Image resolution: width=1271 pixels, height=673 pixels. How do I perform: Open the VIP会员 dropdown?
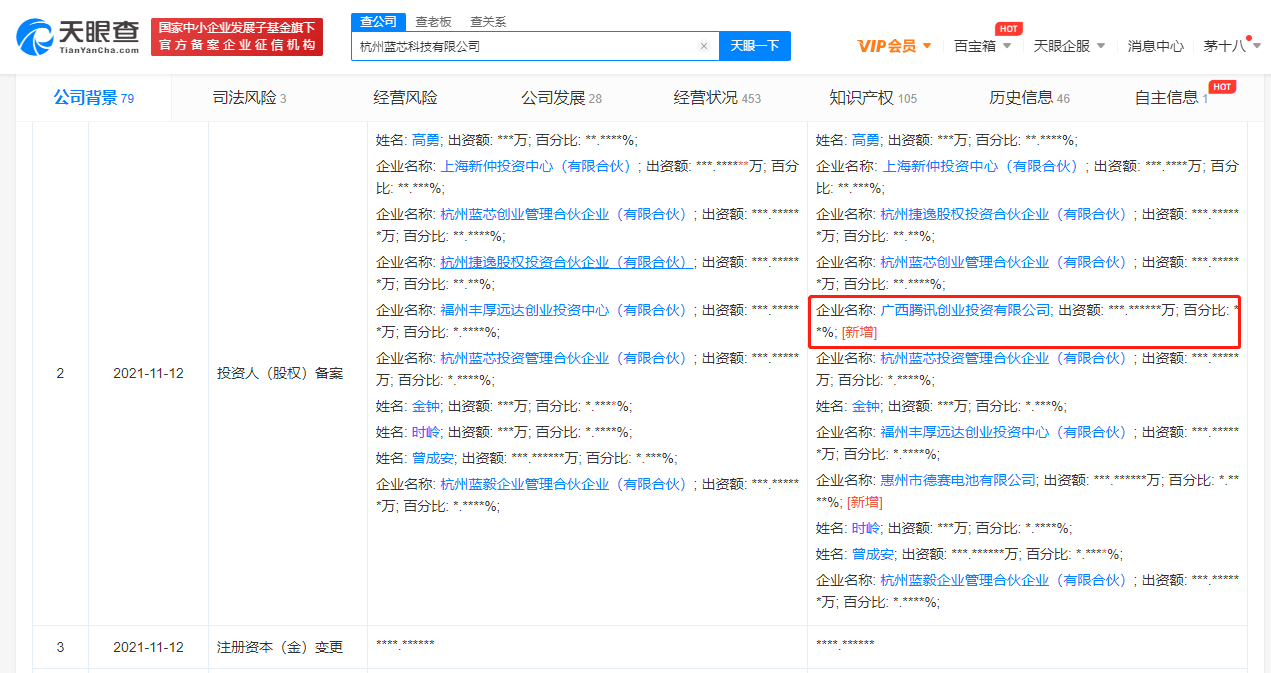point(894,46)
